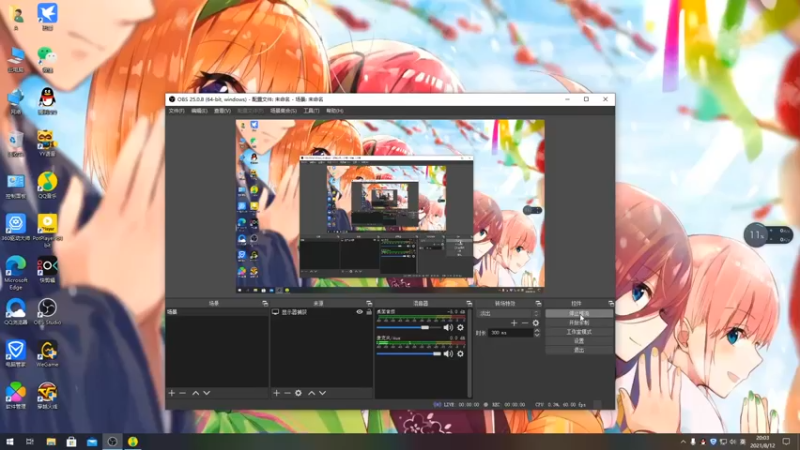800x450 pixels.
Task: Adjust desktop audio volume slider
Action: tap(409, 328)
